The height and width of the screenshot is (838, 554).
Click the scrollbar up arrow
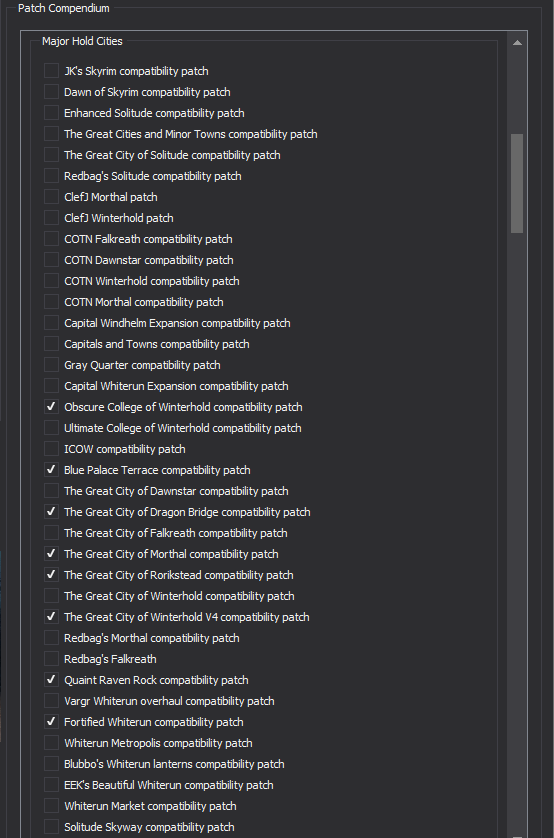tap(517, 43)
